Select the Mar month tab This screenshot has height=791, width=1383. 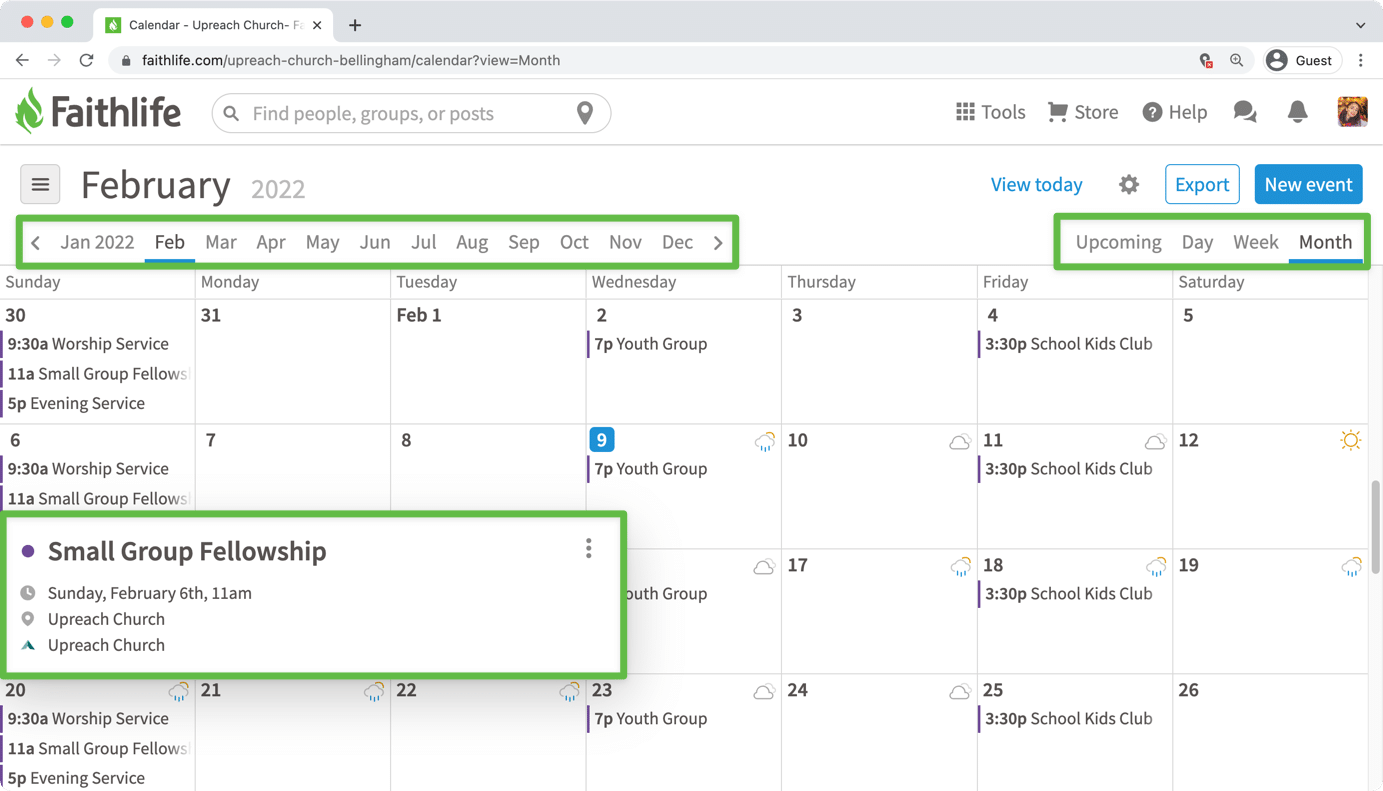click(x=221, y=242)
